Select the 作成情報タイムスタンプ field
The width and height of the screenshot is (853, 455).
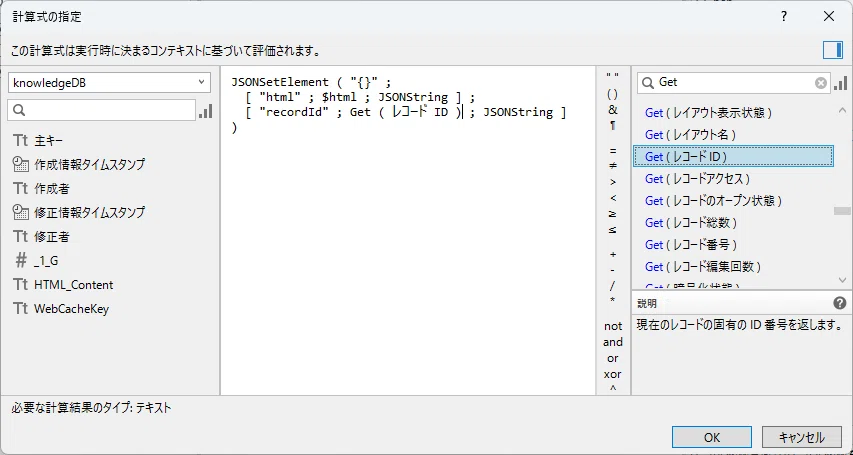(x=89, y=164)
